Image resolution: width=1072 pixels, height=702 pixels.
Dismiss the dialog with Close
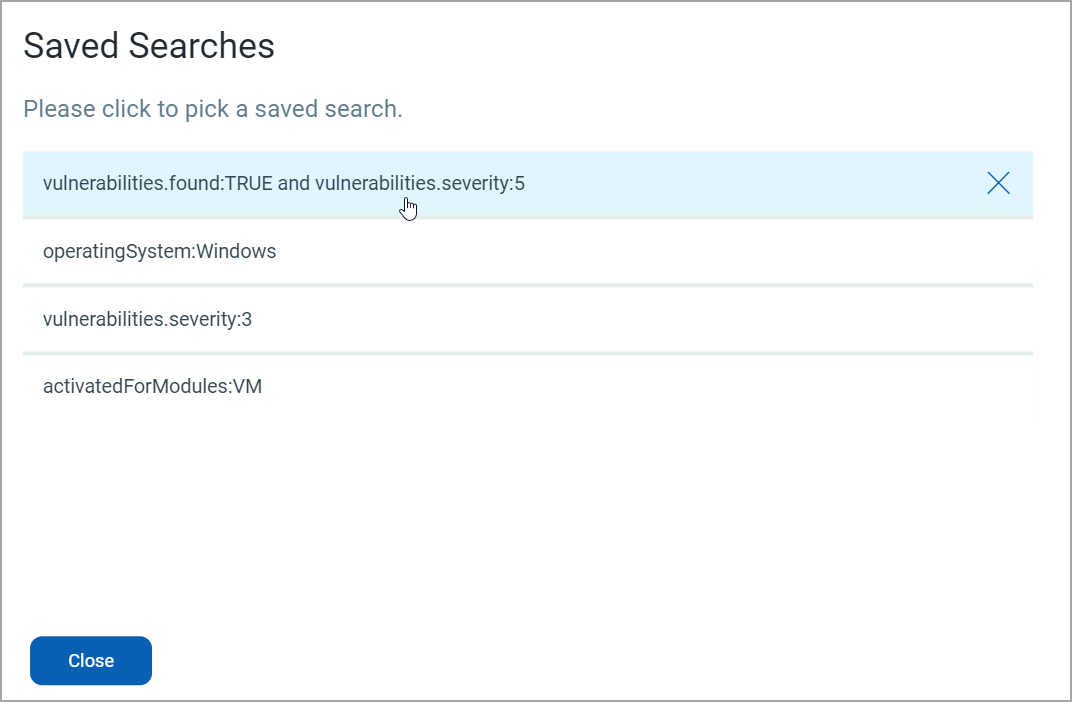tap(90, 660)
